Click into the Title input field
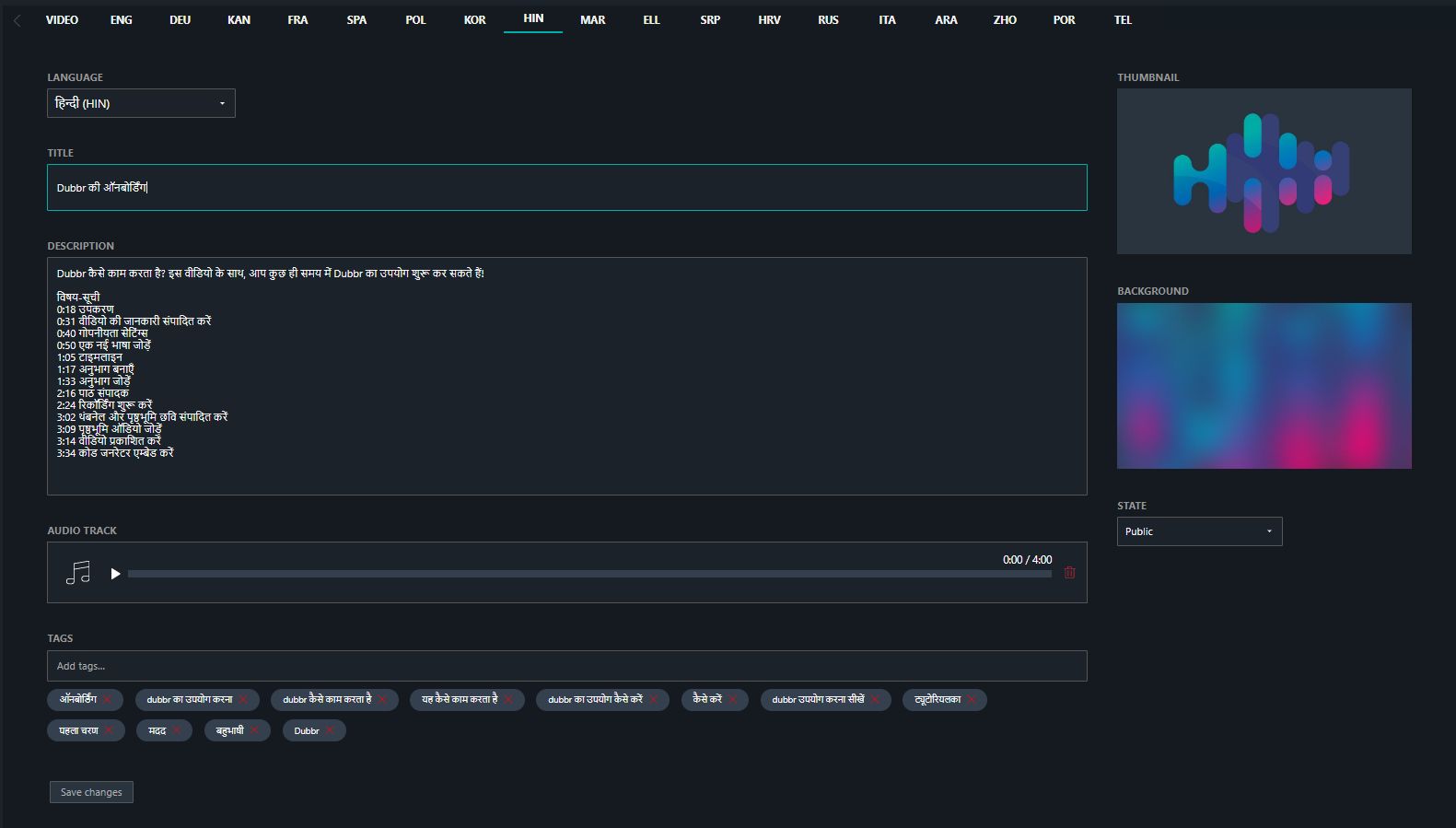The height and width of the screenshot is (828, 1456). (567, 188)
